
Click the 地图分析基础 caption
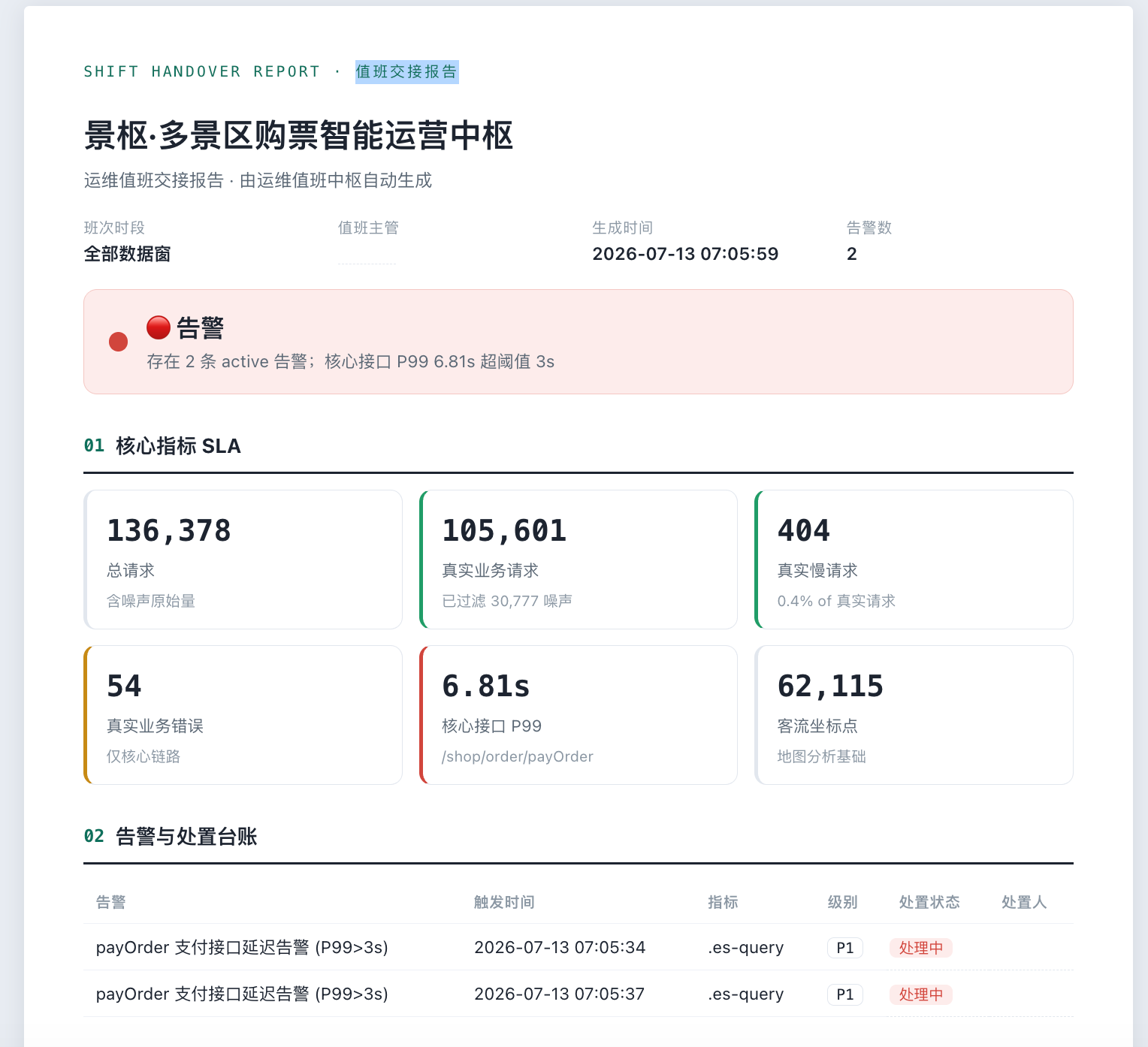(x=822, y=756)
